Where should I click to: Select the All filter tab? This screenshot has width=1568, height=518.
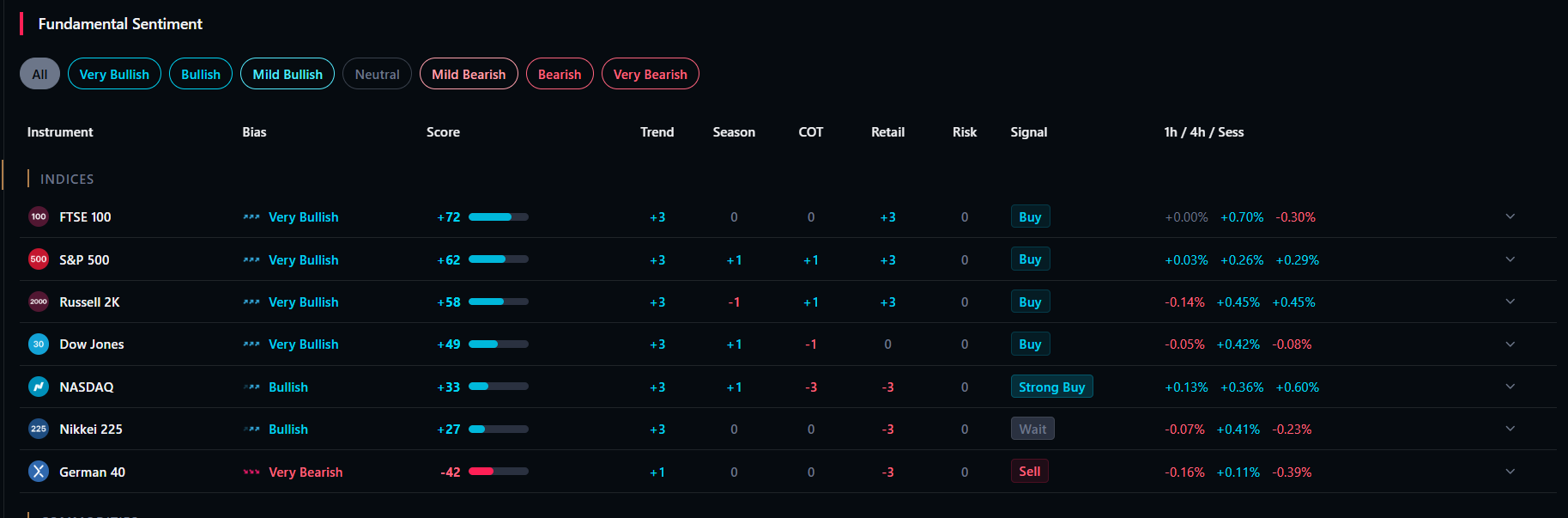coord(39,74)
